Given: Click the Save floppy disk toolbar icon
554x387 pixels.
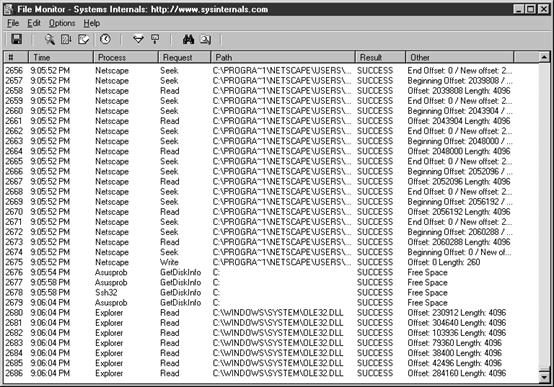Looking at the screenshot, I should pos(16,39).
